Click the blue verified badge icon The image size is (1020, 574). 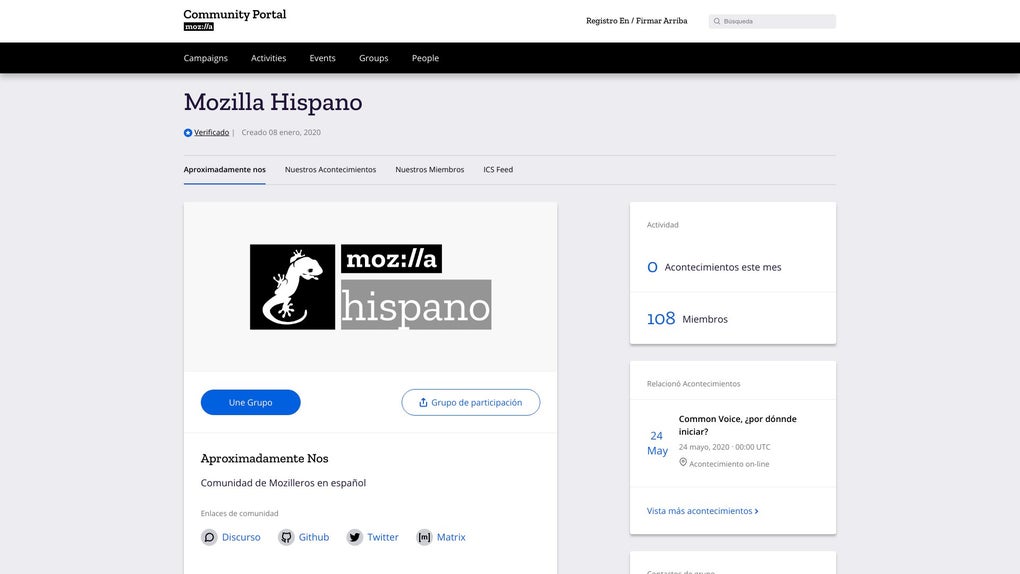tap(187, 133)
